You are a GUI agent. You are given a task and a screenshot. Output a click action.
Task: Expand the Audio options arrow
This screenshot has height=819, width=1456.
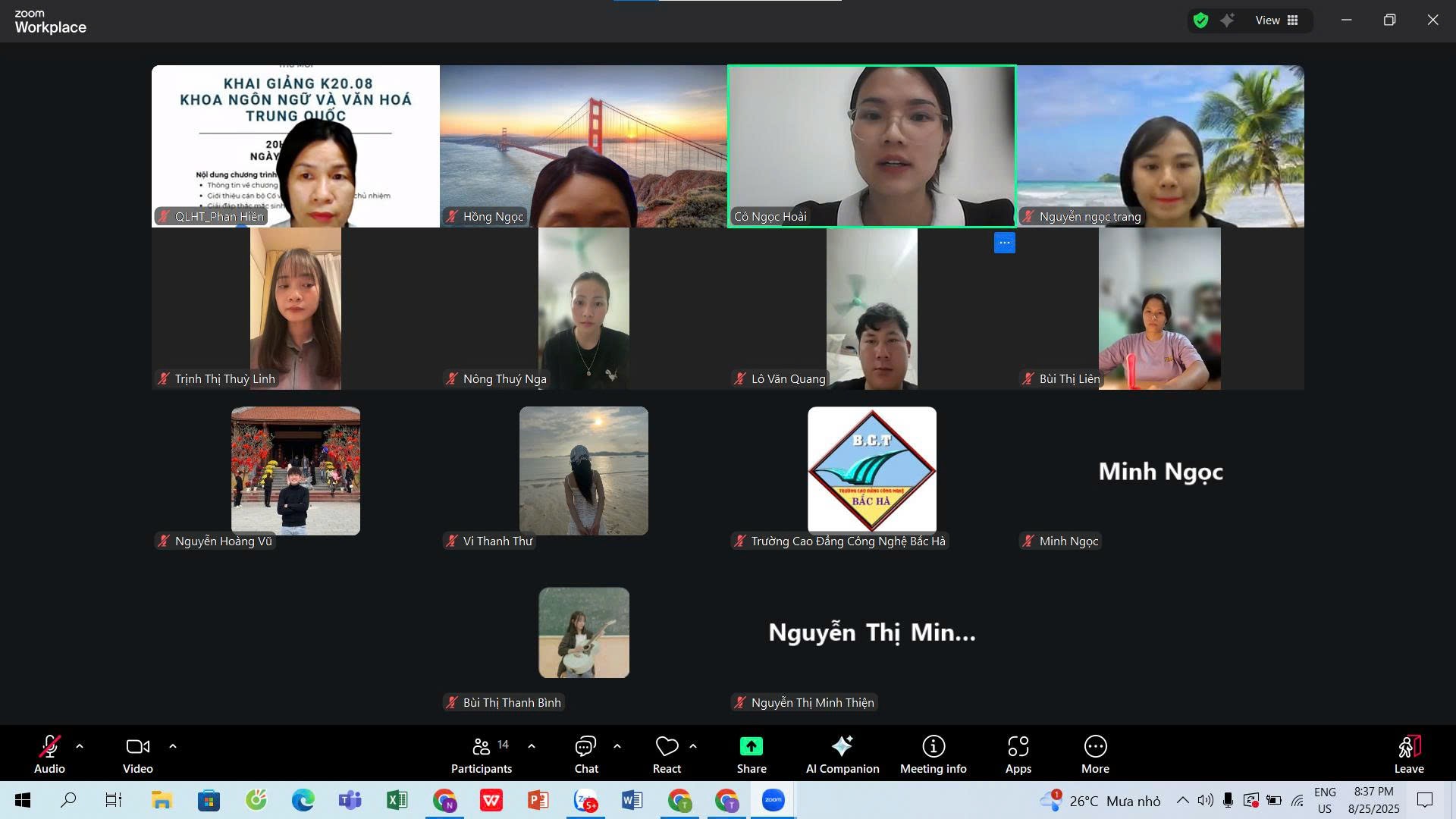[80, 746]
